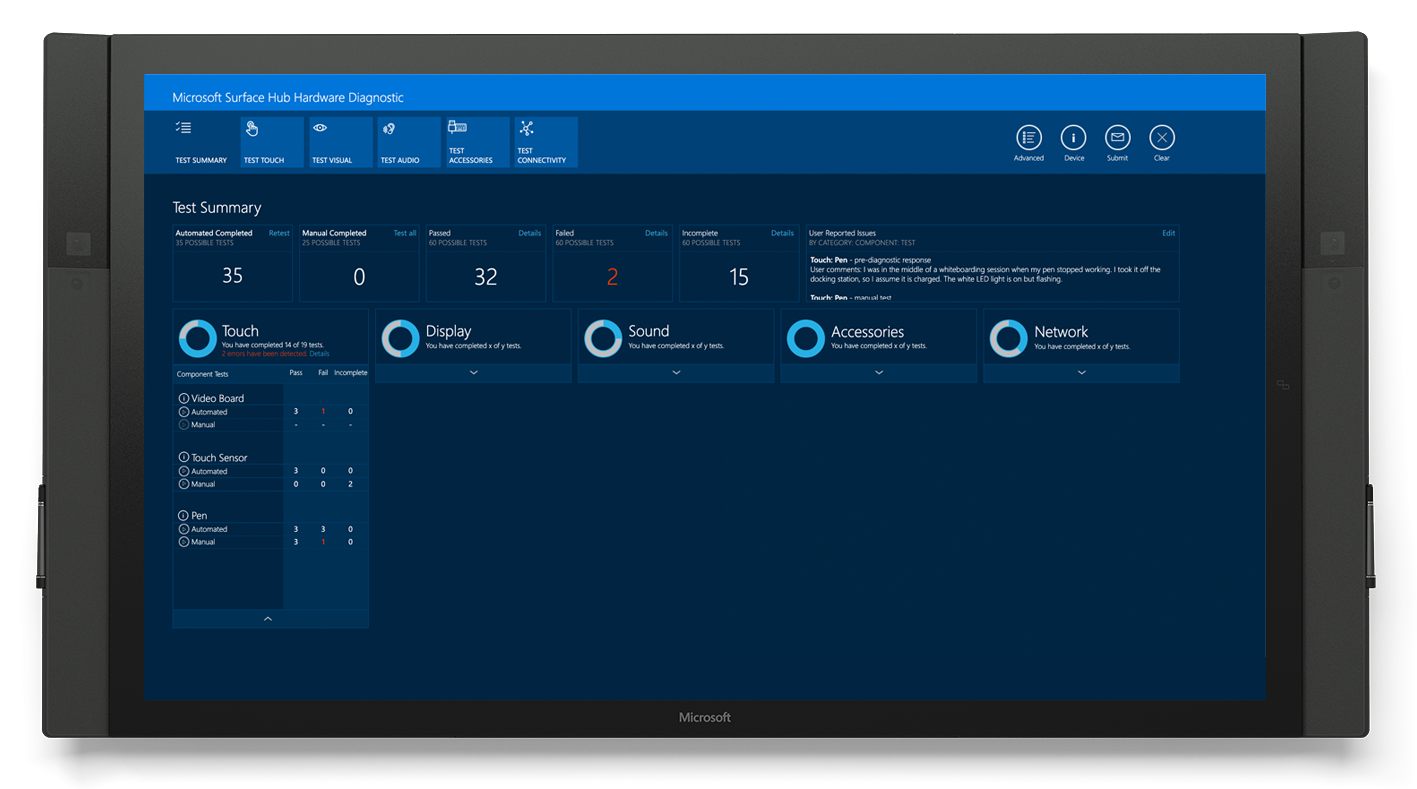Open the Test Connectivity tab
This screenshot has height=789, width=1417.
[x=546, y=142]
